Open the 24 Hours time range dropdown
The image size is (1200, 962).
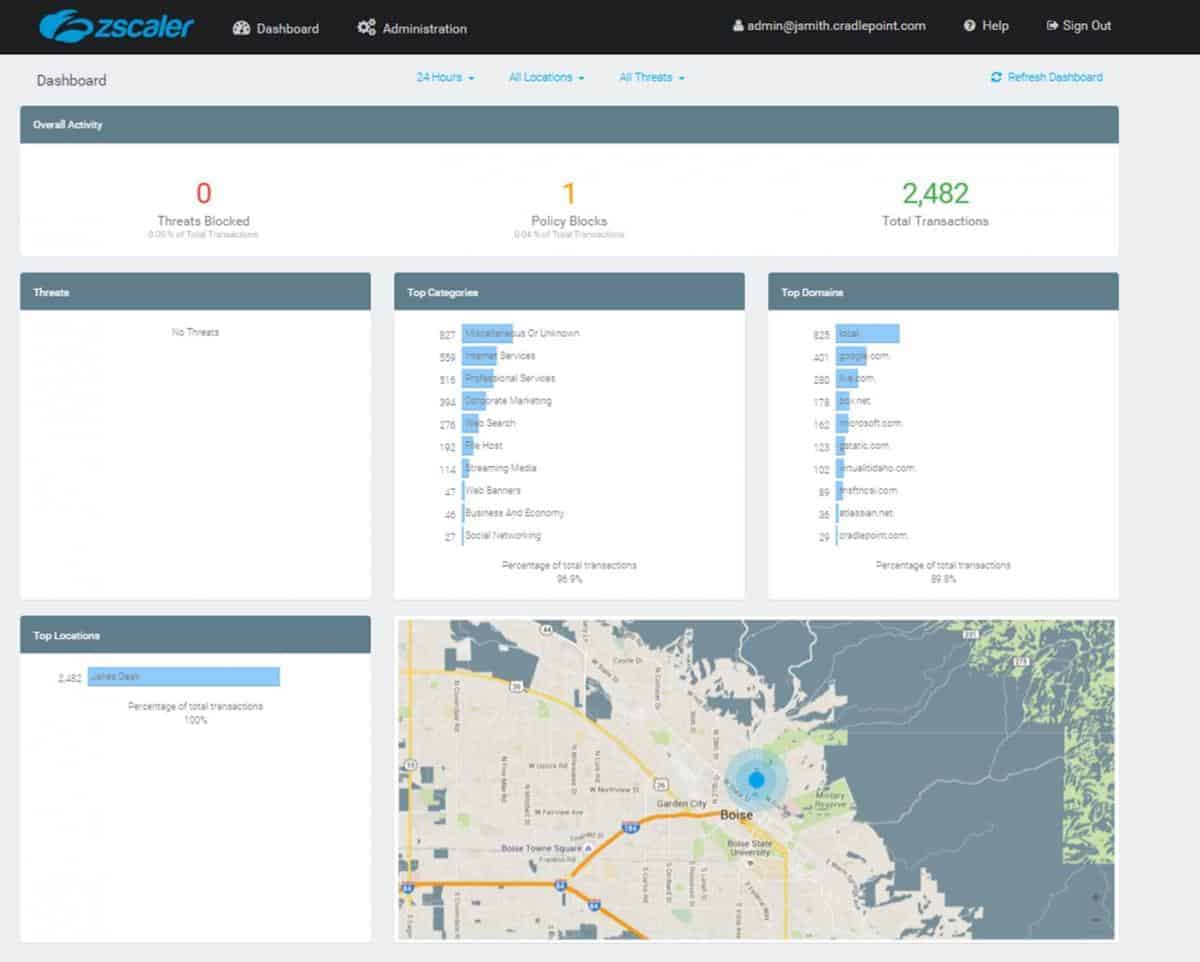(445, 77)
